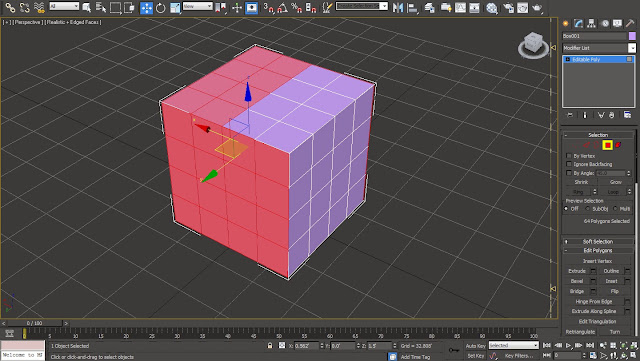The image size is (640, 361).
Task: Toggle Spinner Snap icon
Action: tap(311, 7)
